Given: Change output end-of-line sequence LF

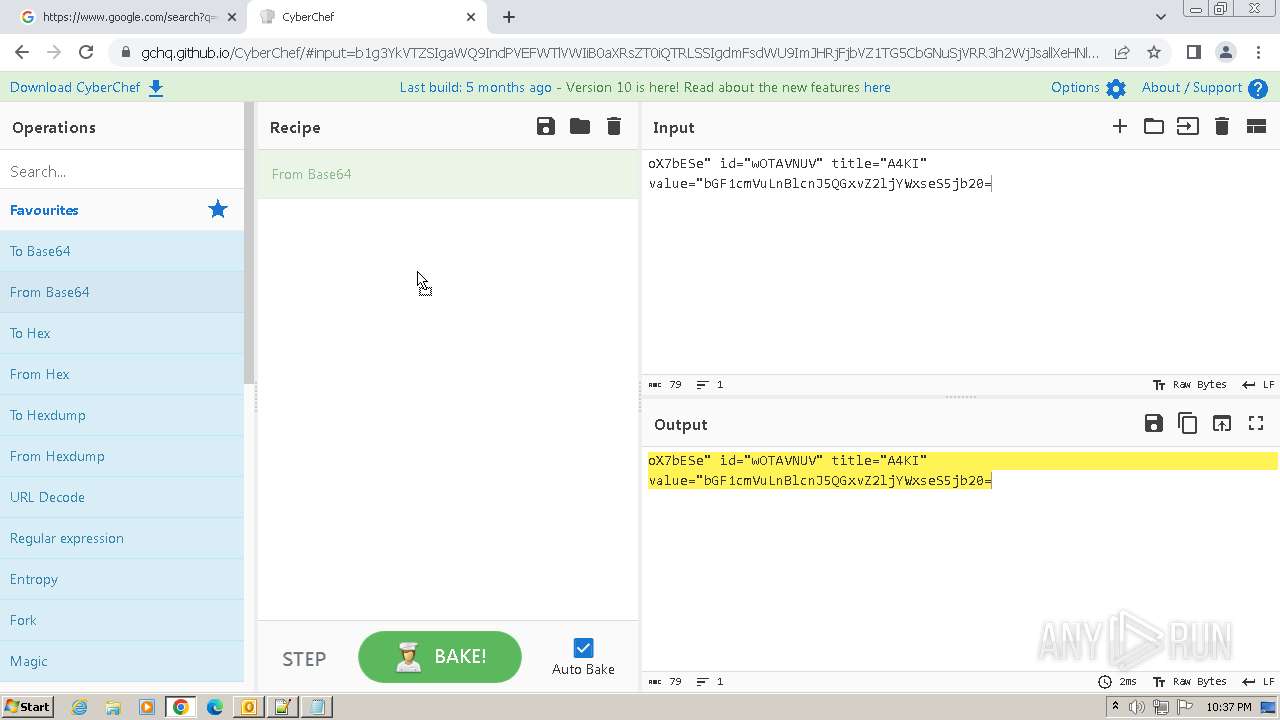Looking at the screenshot, I should [1258, 681].
